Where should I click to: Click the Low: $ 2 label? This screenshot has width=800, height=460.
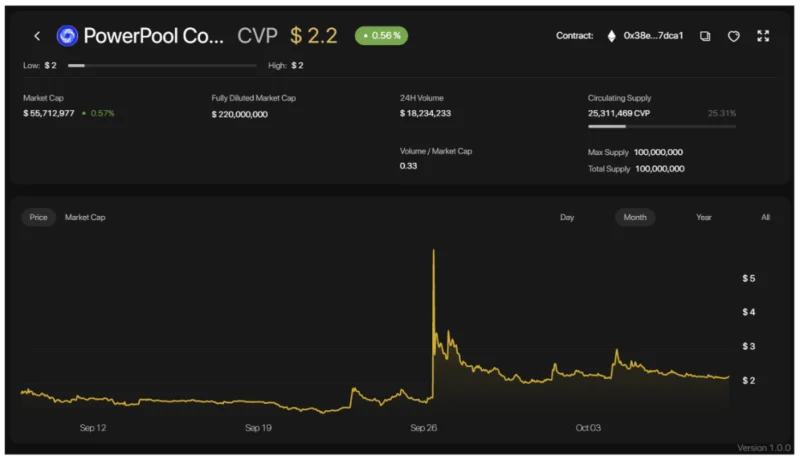pyautogui.click(x=40, y=65)
